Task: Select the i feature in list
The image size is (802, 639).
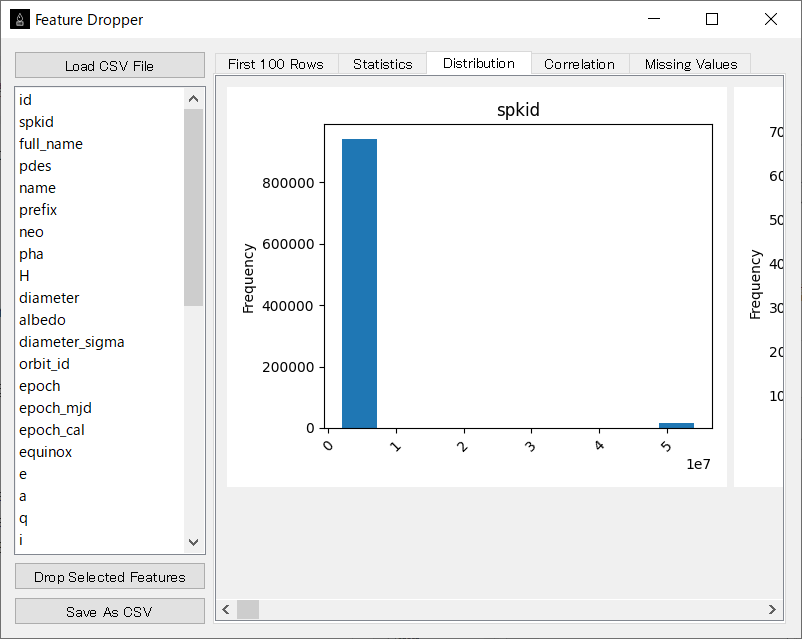Action: (100, 540)
